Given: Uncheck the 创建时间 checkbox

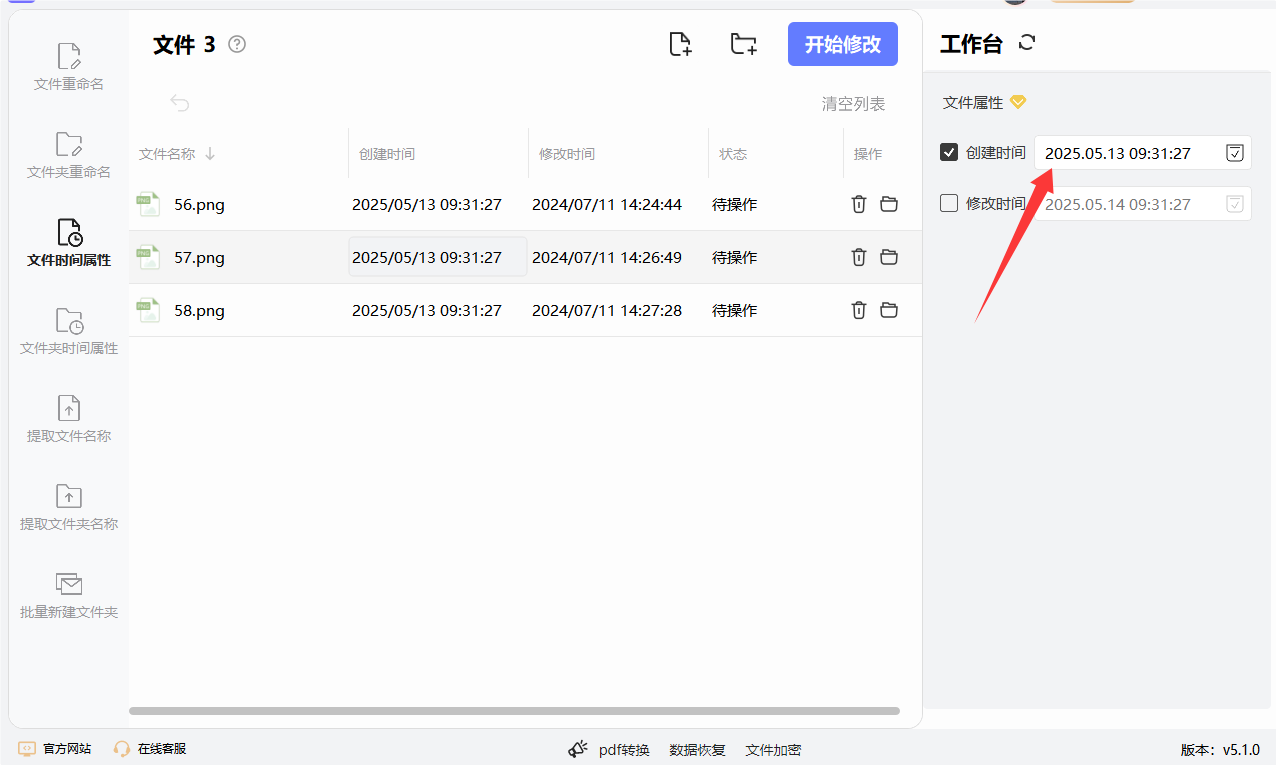Looking at the screenshot, I should tap(949, 152).
